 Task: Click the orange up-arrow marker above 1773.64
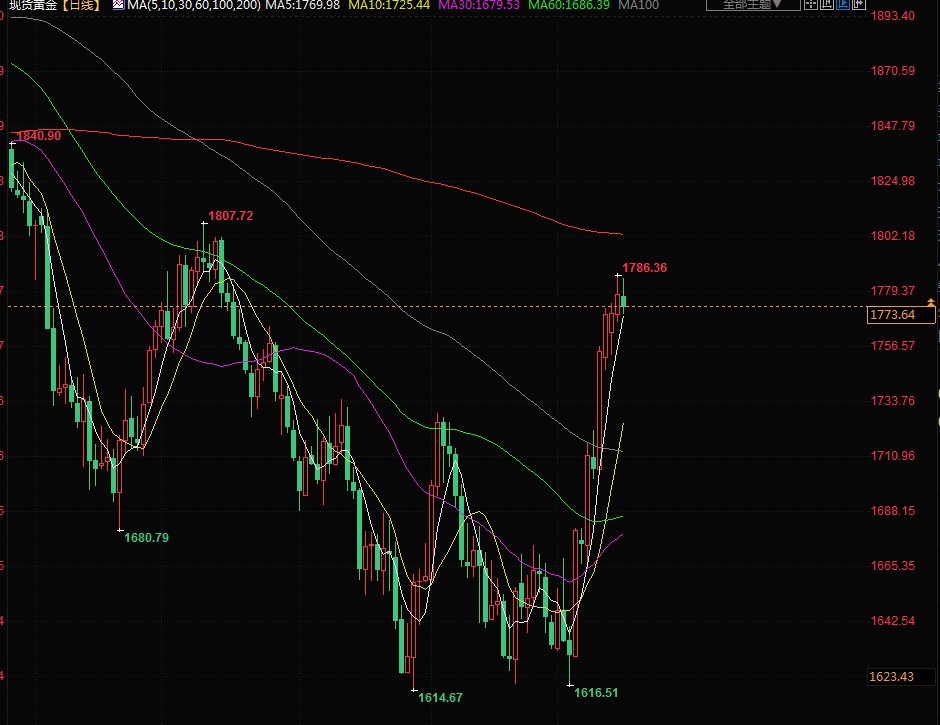(x=932, y=301)
